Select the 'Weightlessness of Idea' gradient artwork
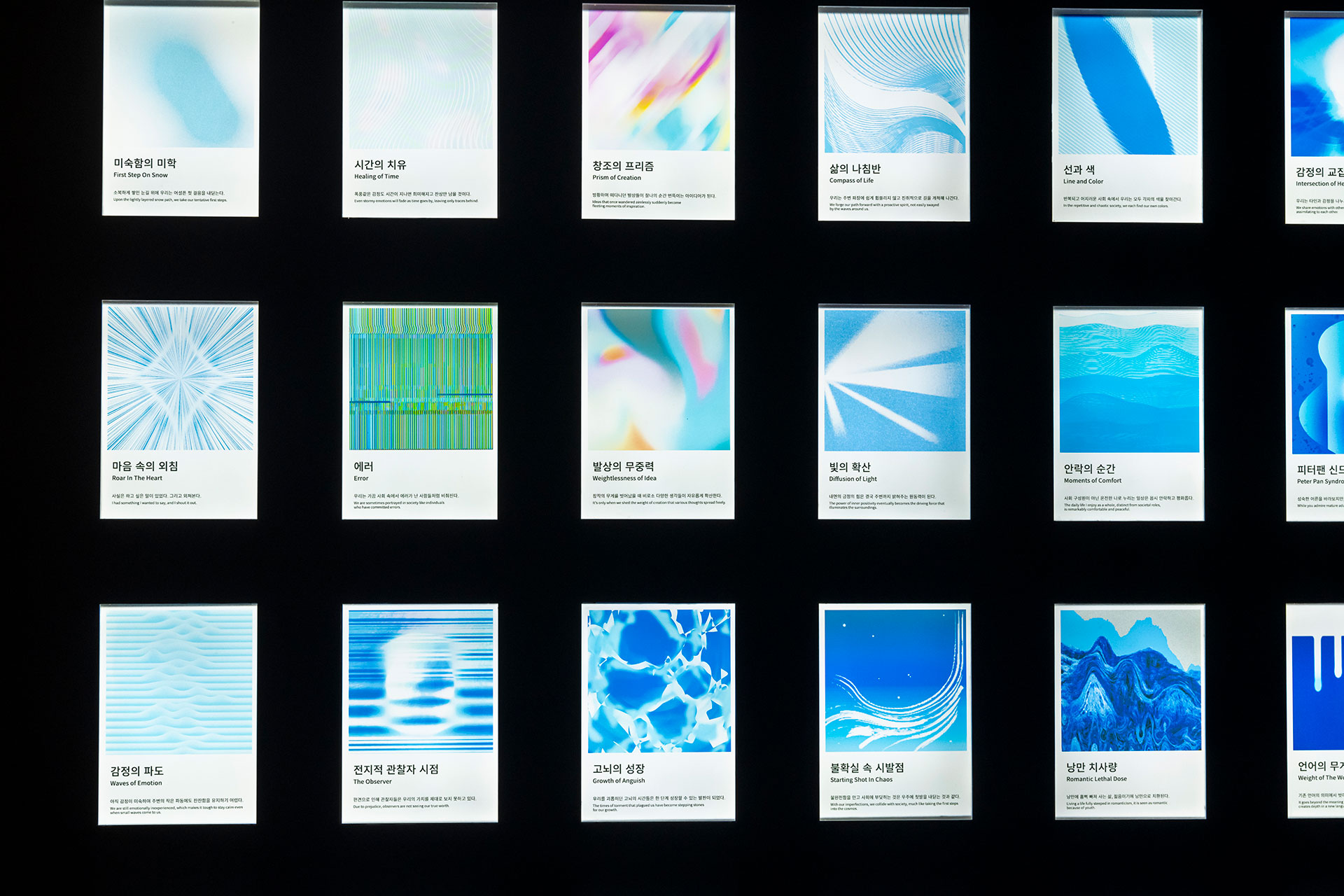This screenshot has height=896, width=1344. point(658,379)
